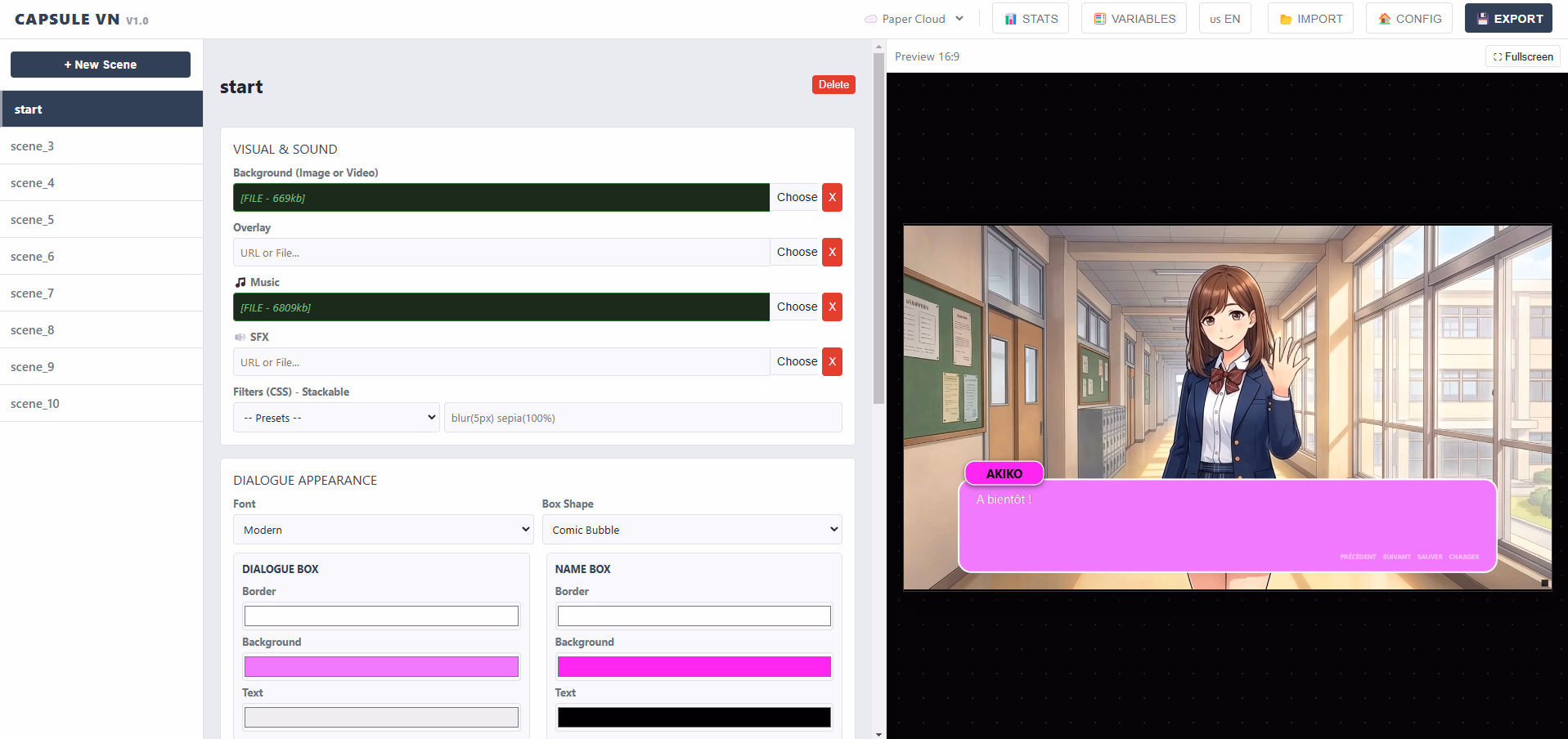
Task: Click the EXPORT save button
Action: [x=1507, y=19]
